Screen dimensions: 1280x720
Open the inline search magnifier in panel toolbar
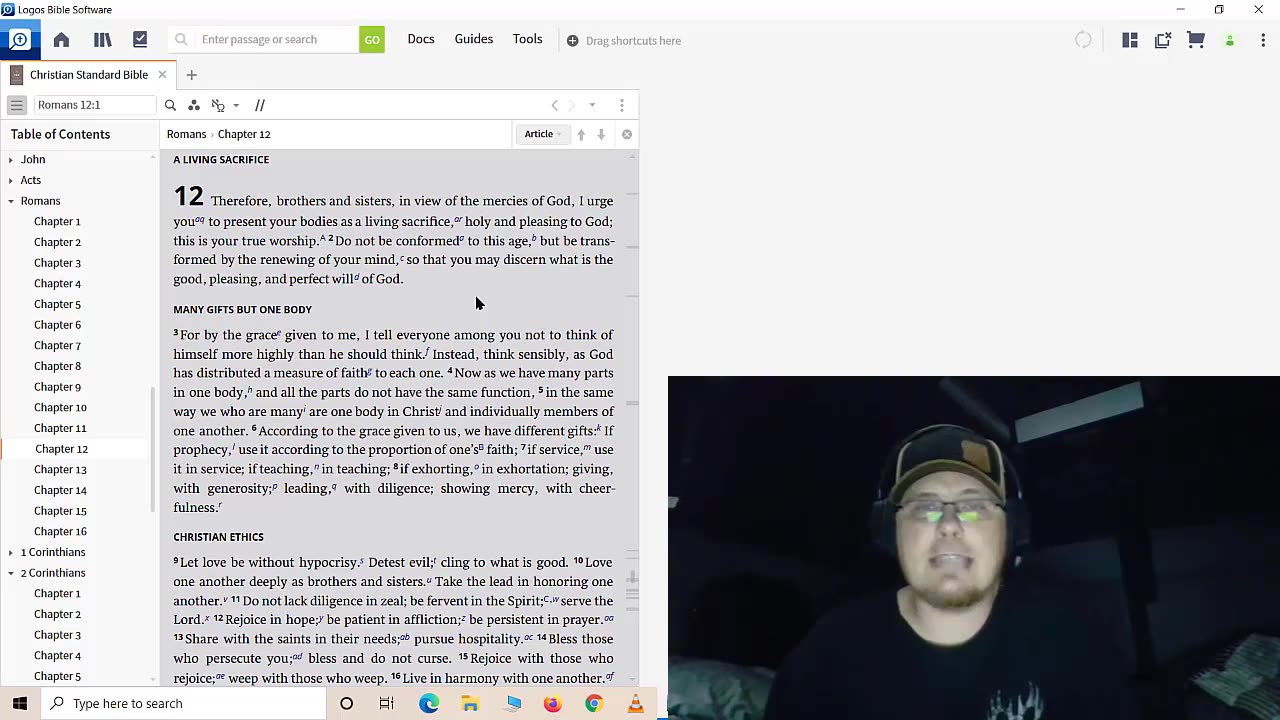[x=170, y=105]
